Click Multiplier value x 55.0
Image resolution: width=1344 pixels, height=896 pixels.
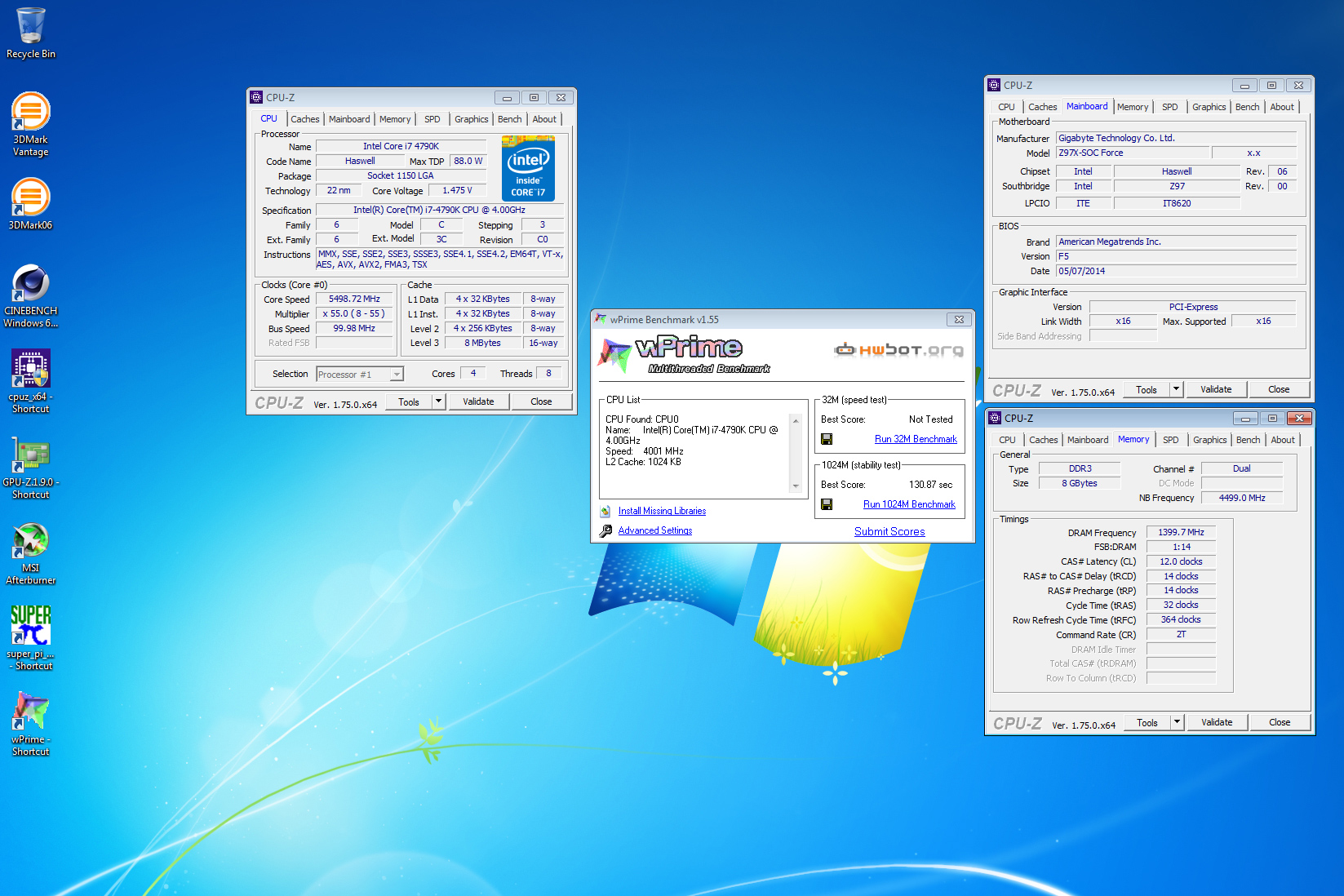(x=354, y=313)
